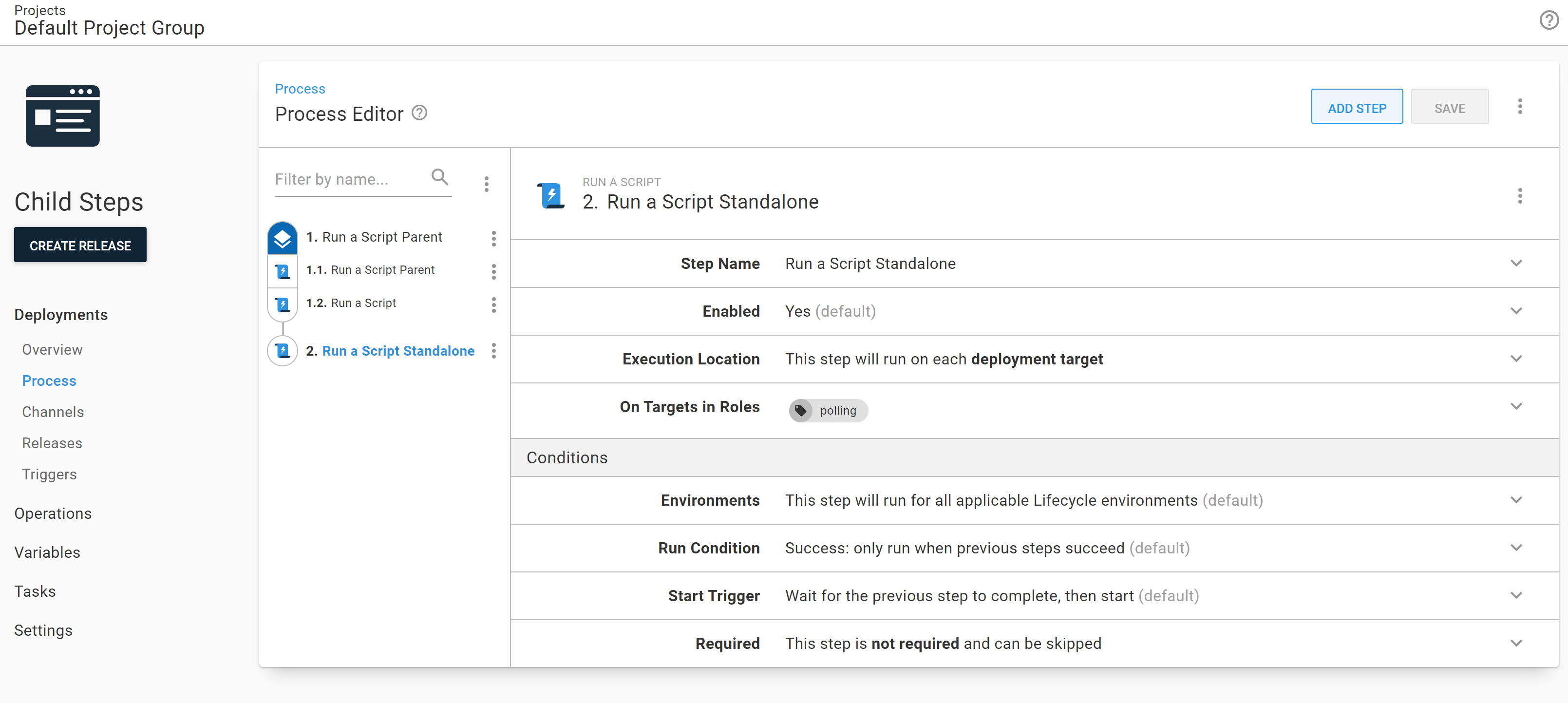Screen dimensions: 1568x703
Task: Open the kebab menu for step 1.1
Action: click(493, 271)
